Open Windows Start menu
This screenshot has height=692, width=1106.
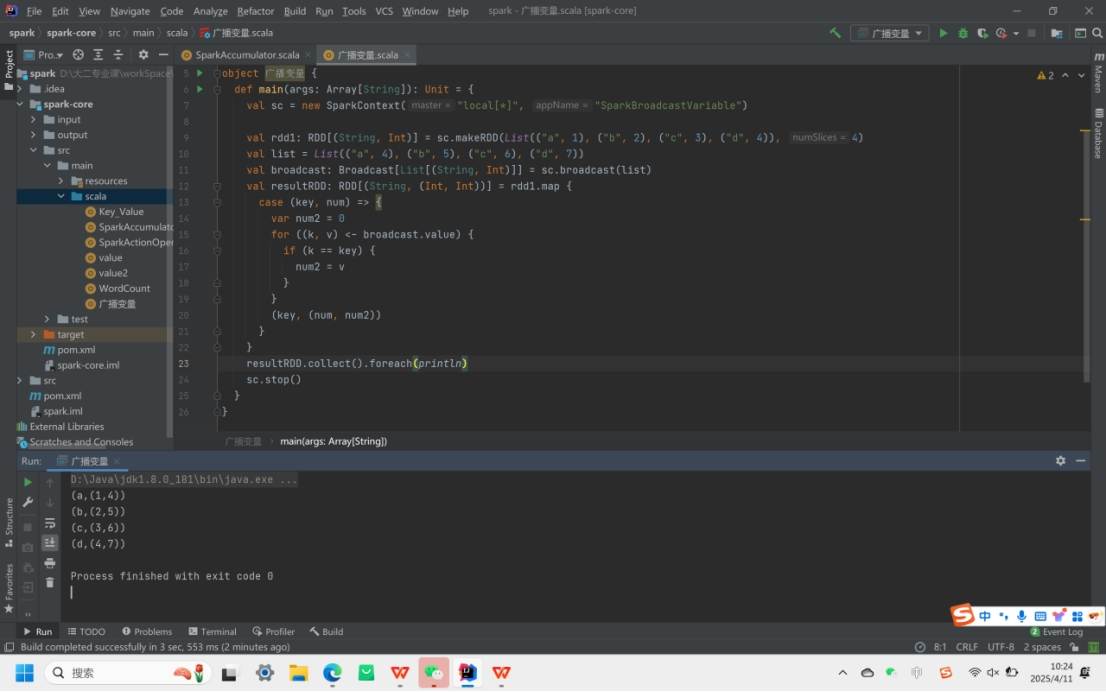pyautogui.click(x=25, y=673)
